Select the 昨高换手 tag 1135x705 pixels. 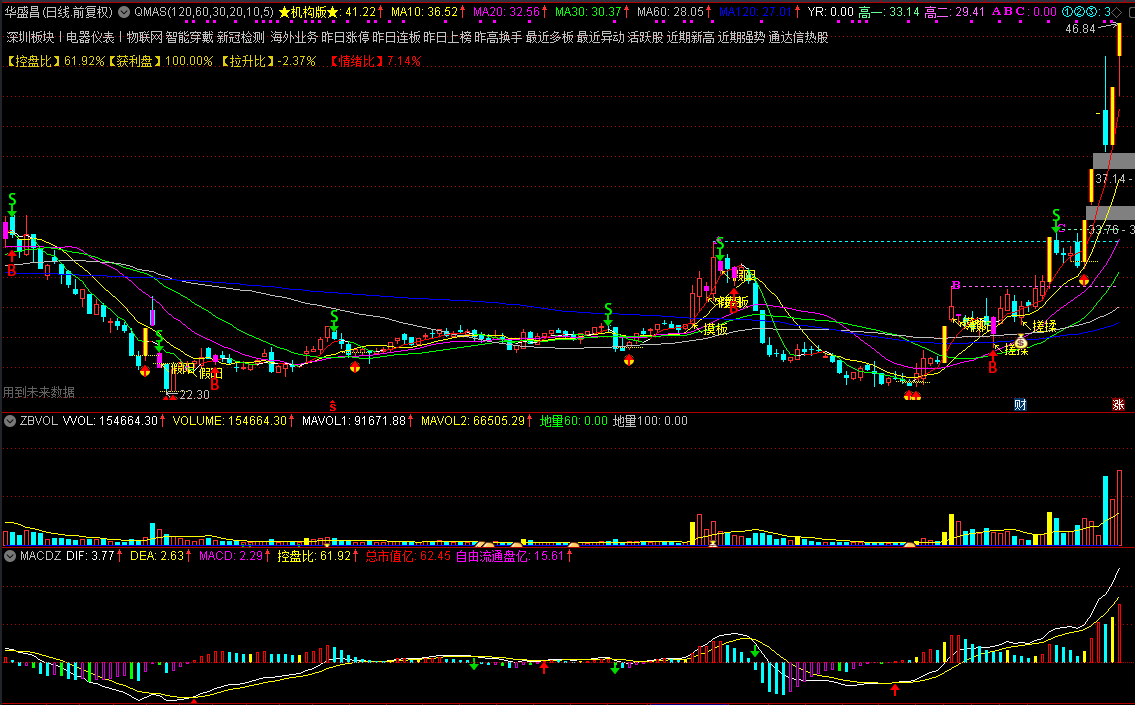[498, 37]
